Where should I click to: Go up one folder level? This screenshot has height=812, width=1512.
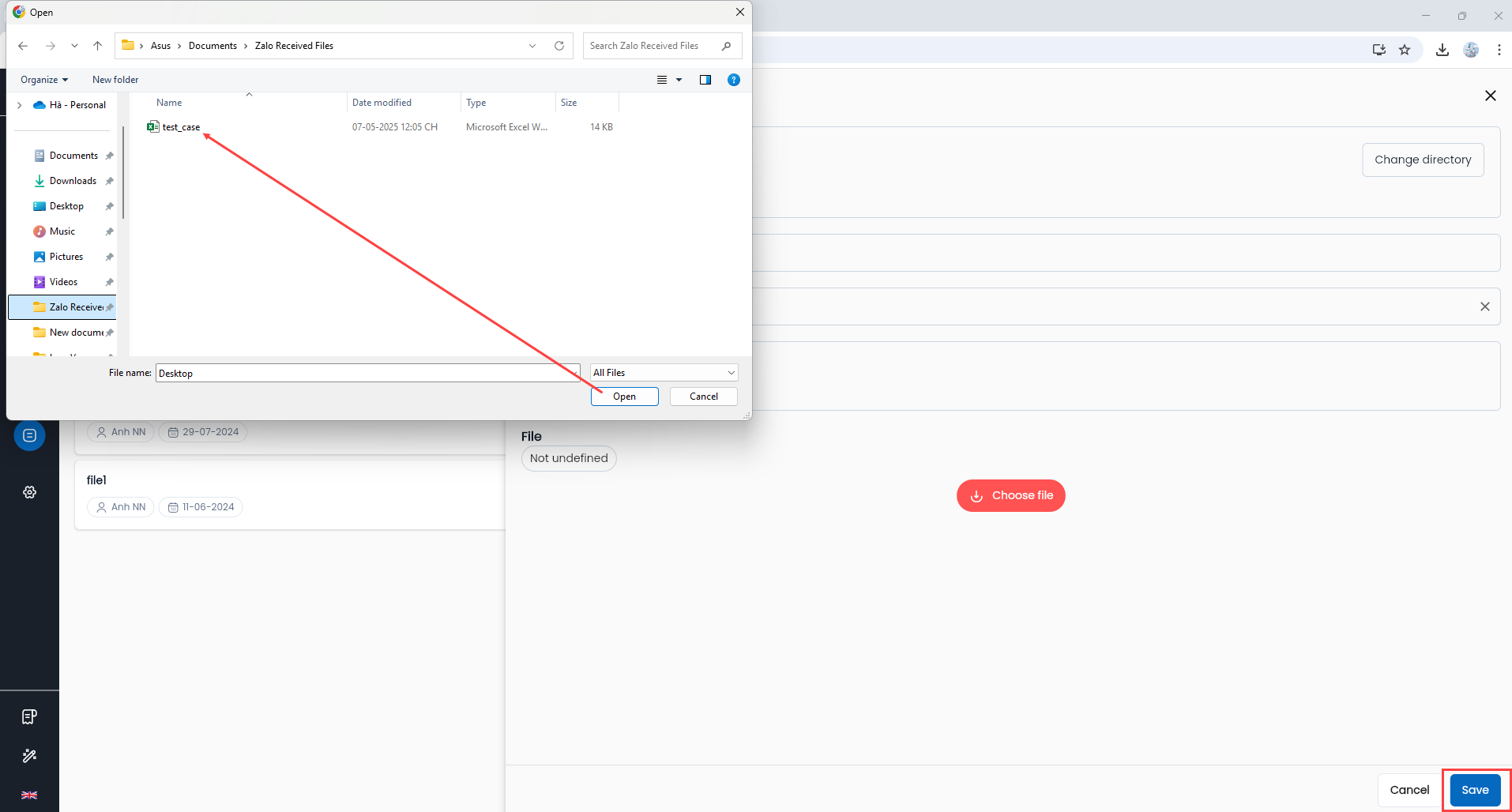click(97, 46)
